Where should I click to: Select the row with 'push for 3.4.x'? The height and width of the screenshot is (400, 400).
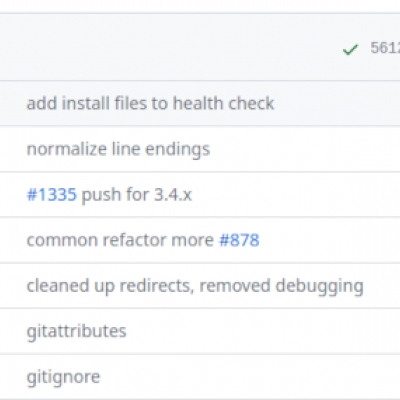[x=200, y=194]
